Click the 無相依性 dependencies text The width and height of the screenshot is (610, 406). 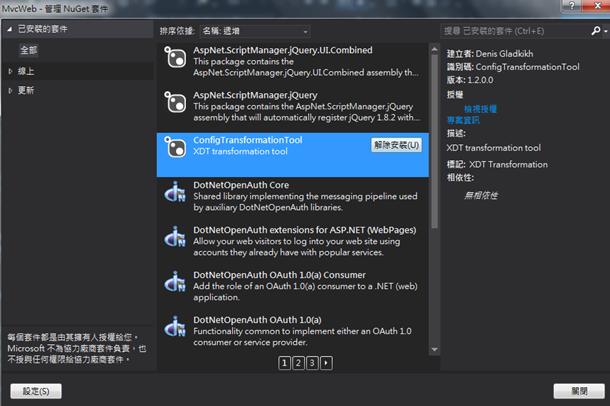[x=481, y=195]
